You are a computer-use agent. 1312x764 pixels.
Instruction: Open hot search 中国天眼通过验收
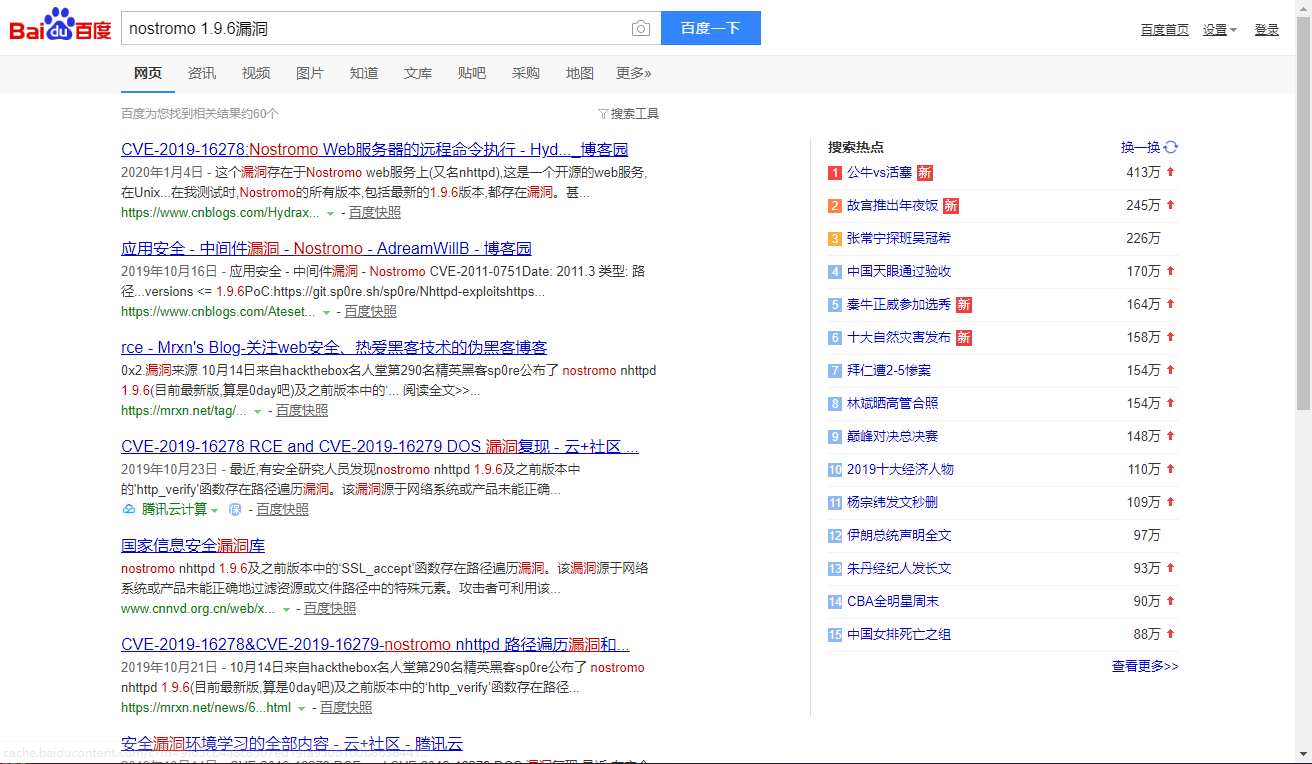[x=899, y=272]
